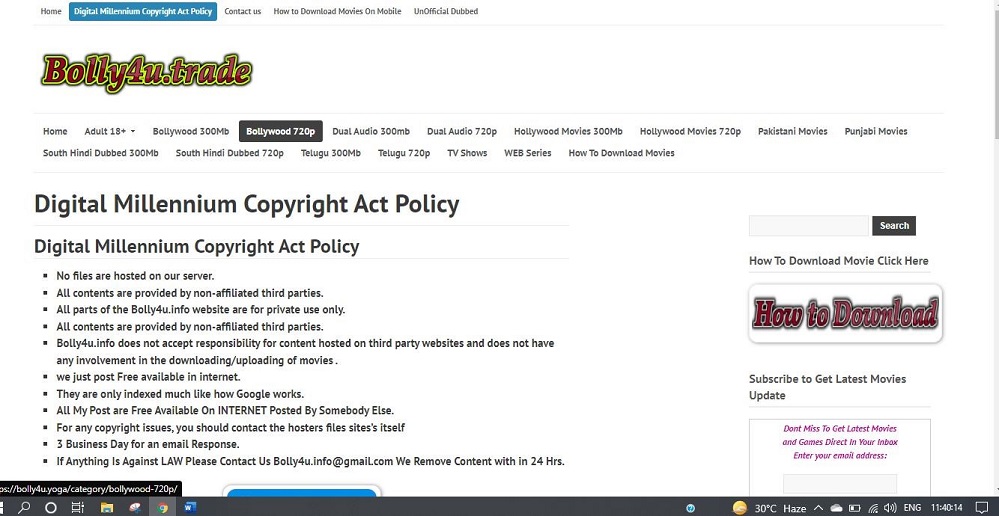
Task: Show hidden system tray icons chevron
Action: tap(819, 508)
